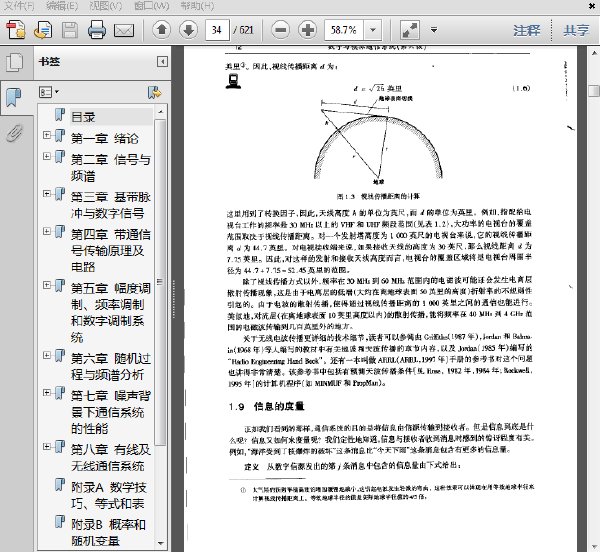Click bookmarks list scroll down arrow
The height and width of the screenshot is (552, 600).
(x=160, y=543)
